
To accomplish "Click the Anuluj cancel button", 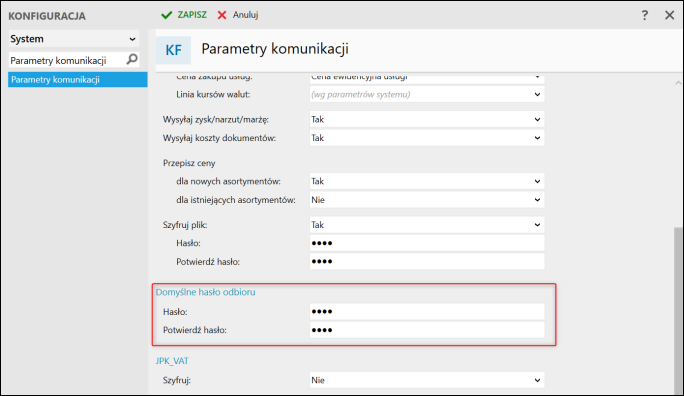I will coord(238,15).
